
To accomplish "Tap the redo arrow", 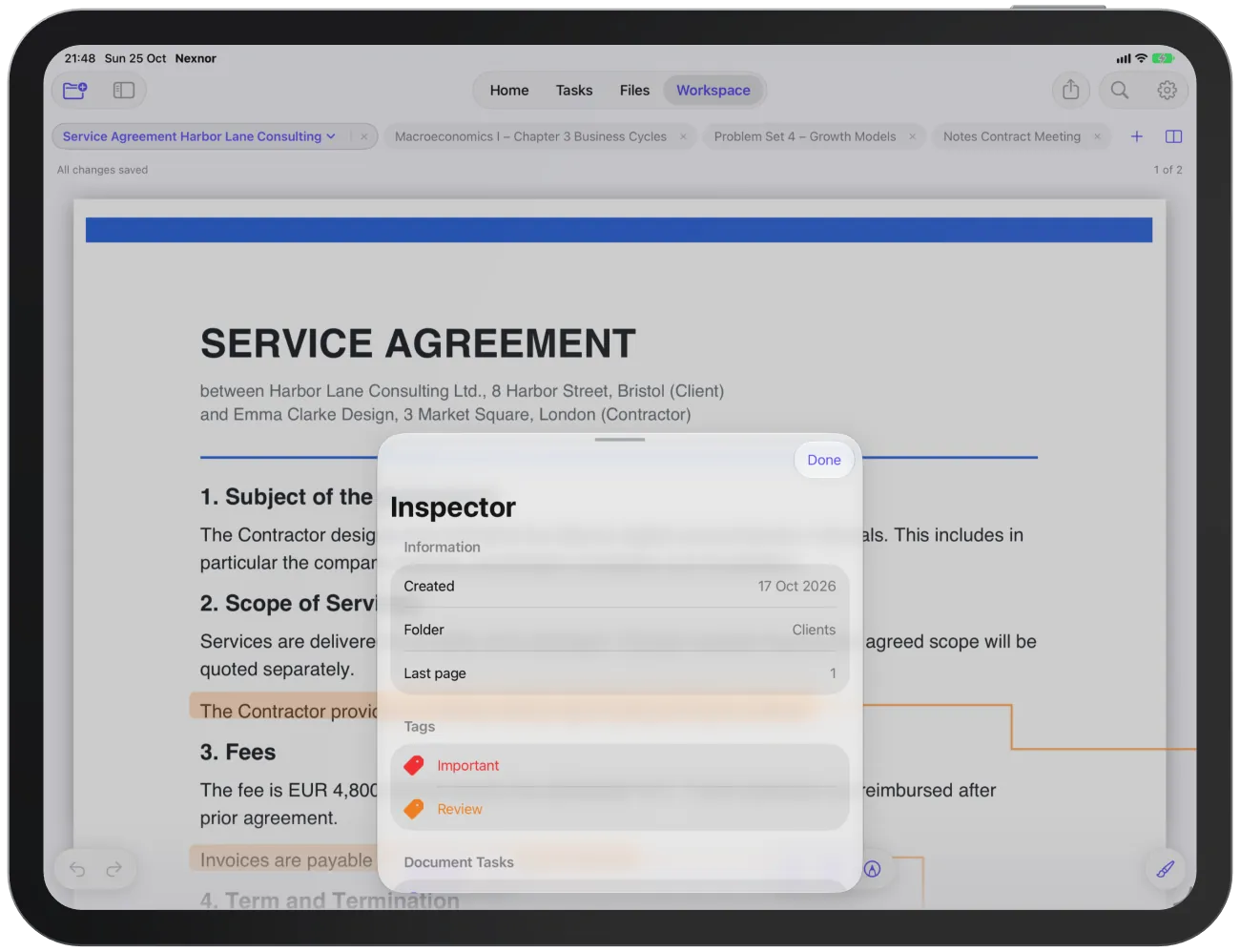I will 114,869.
